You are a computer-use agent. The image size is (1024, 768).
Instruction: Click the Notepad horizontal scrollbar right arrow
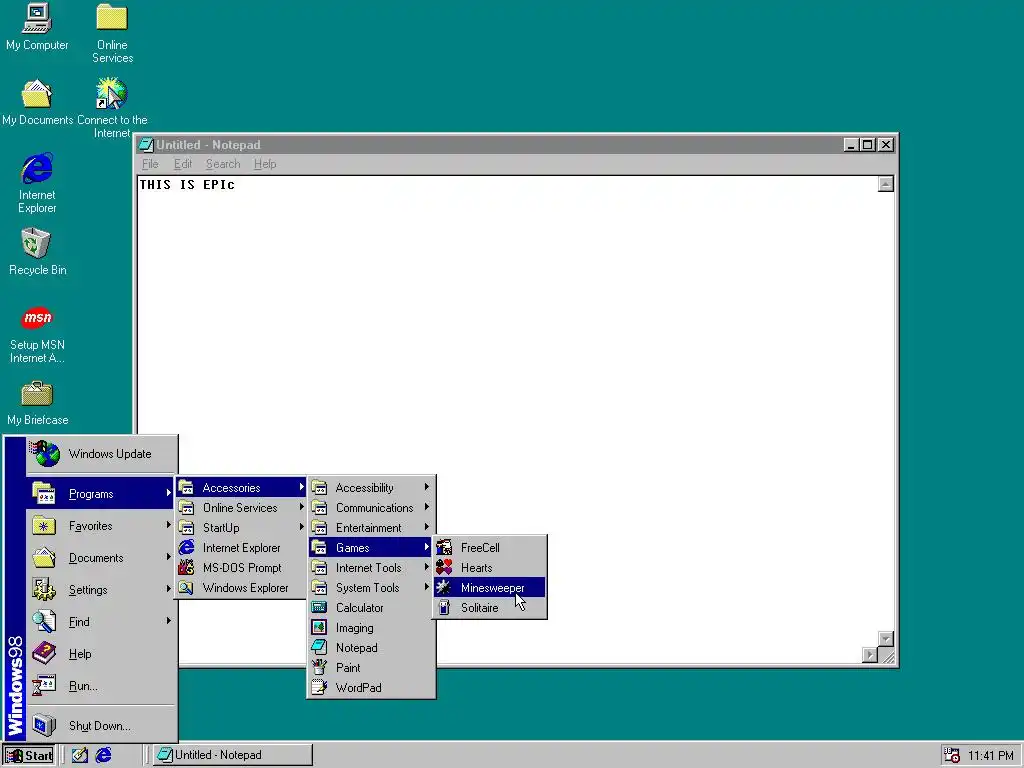pyautogui.click(x=870, y=655)
